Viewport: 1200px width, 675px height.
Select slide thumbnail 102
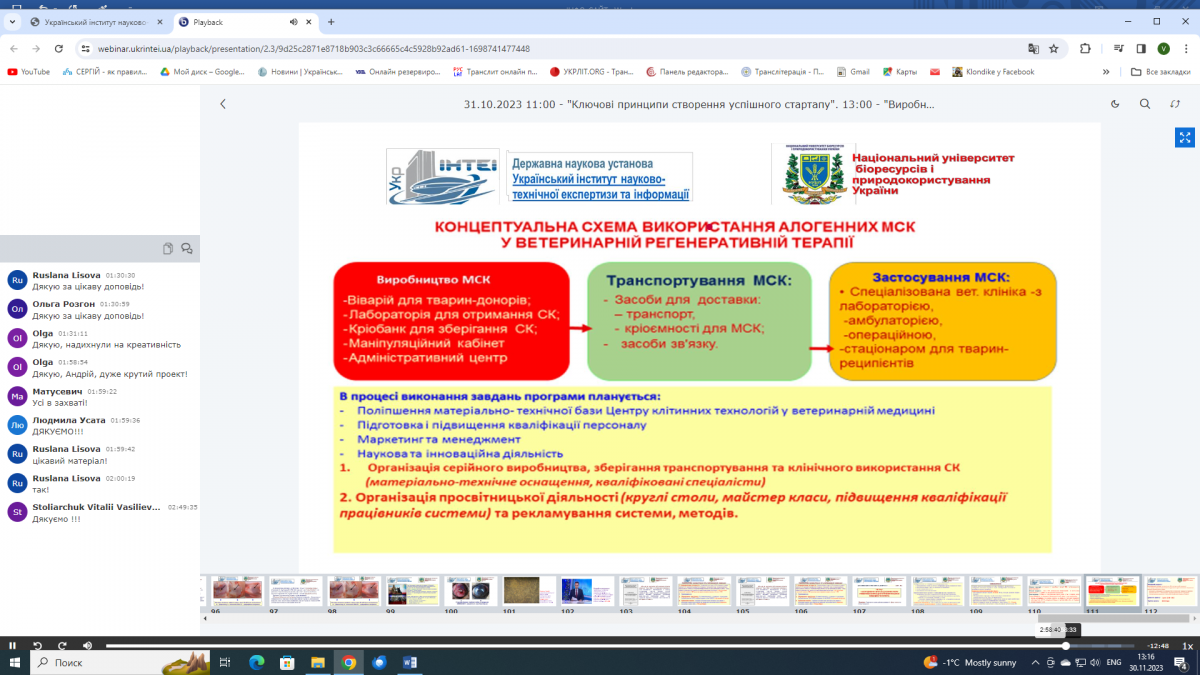586,591
